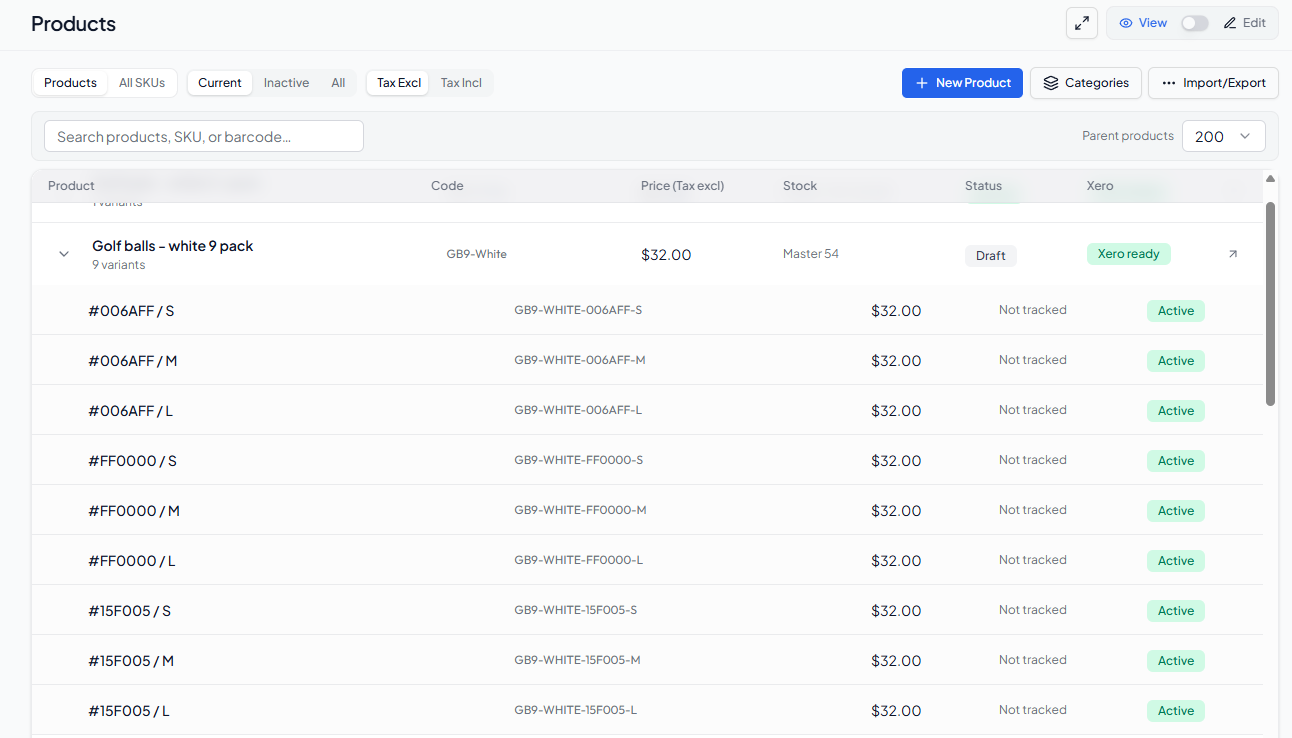Click the Price (Tax excl) column header

coord(682,186)
